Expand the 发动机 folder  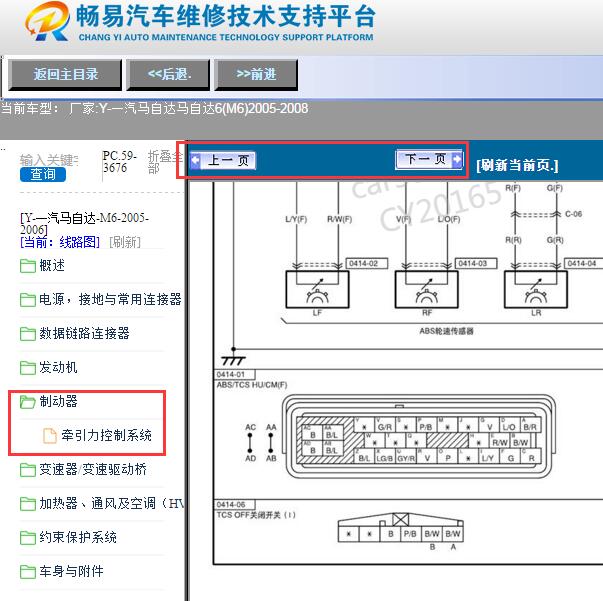58,367
